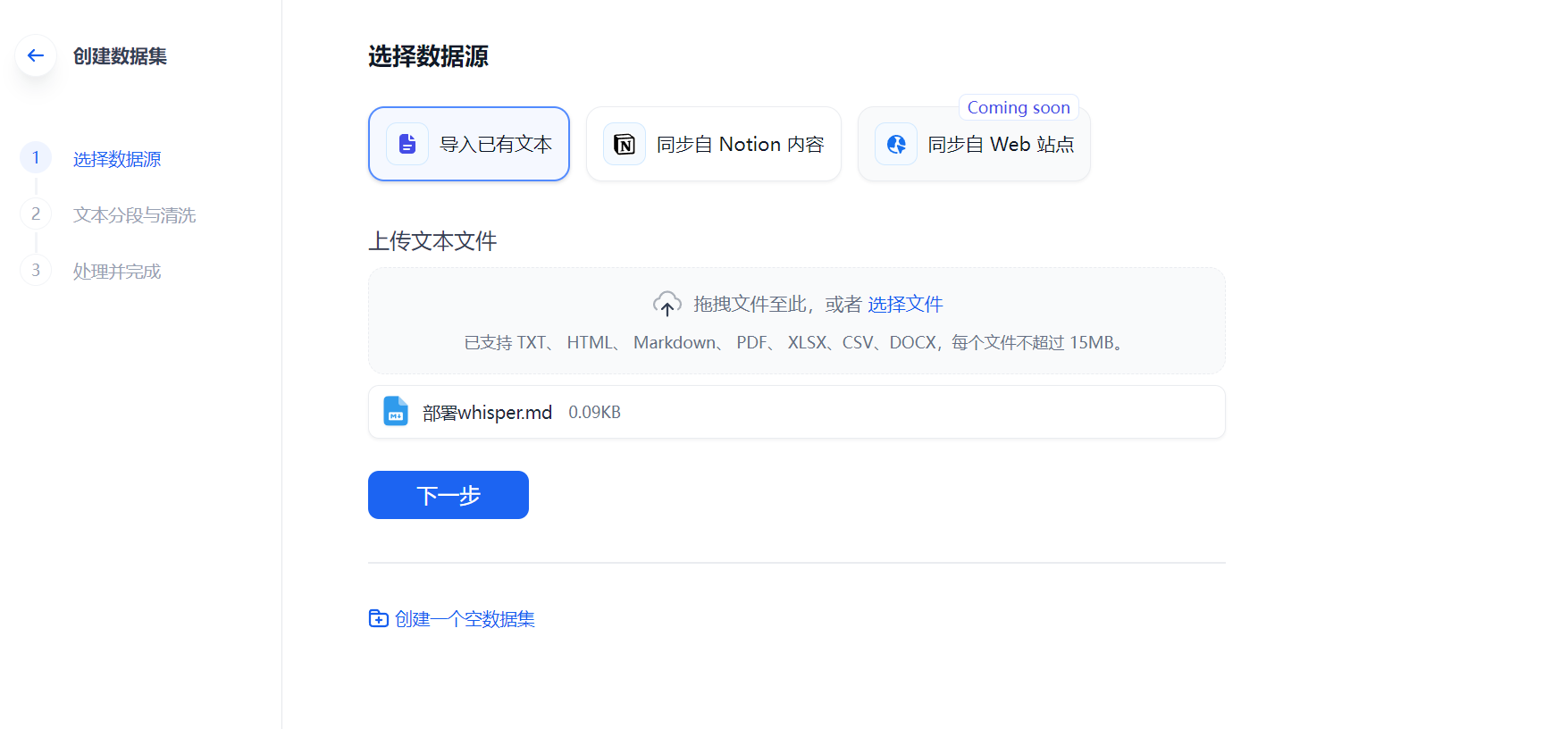The image size is (1568, 729).
Task: Click the Web globe icon
Action: (896, 144)
